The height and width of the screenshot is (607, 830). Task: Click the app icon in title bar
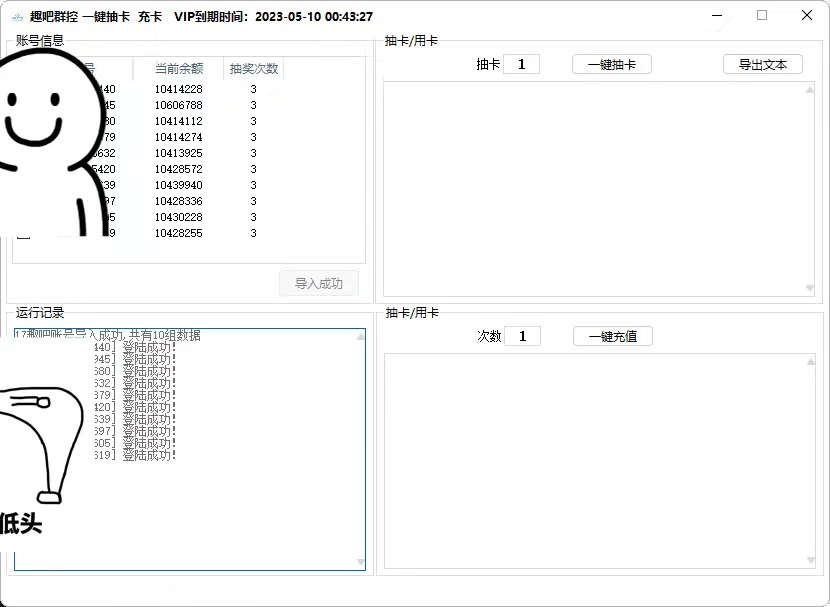[17, 17]
